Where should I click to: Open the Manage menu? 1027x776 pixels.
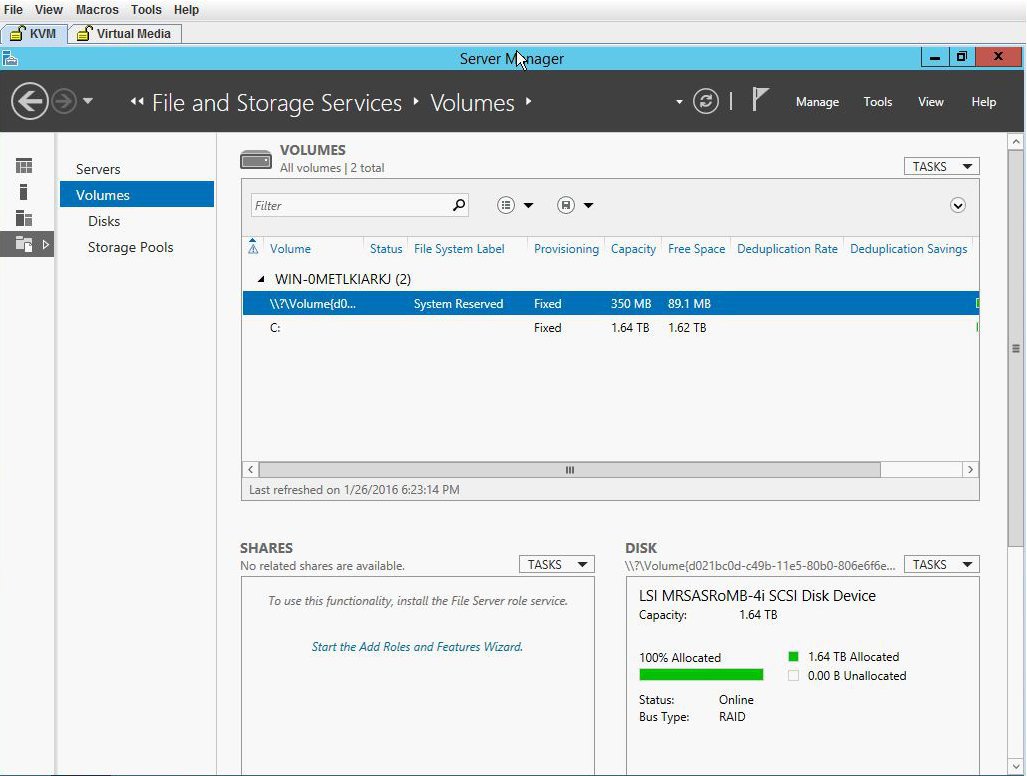817,102
